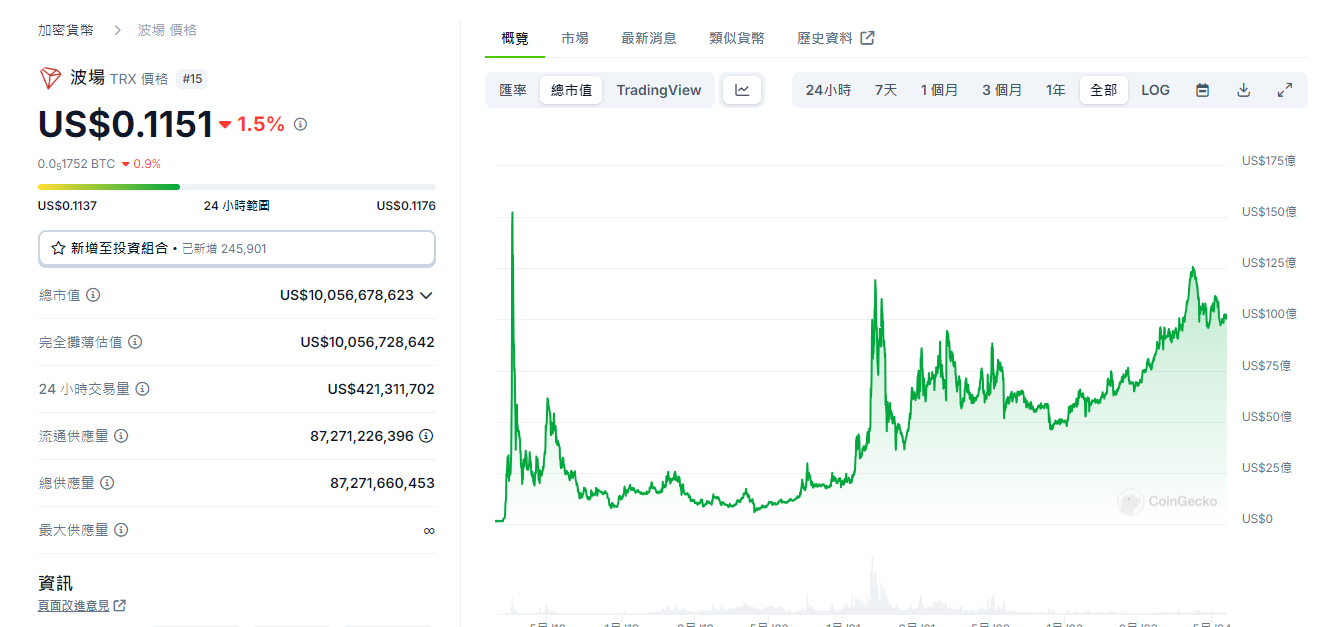The image size is (1329, 627).
Task: Open info tooltip for 總市值
Action: tap(93, 295)
